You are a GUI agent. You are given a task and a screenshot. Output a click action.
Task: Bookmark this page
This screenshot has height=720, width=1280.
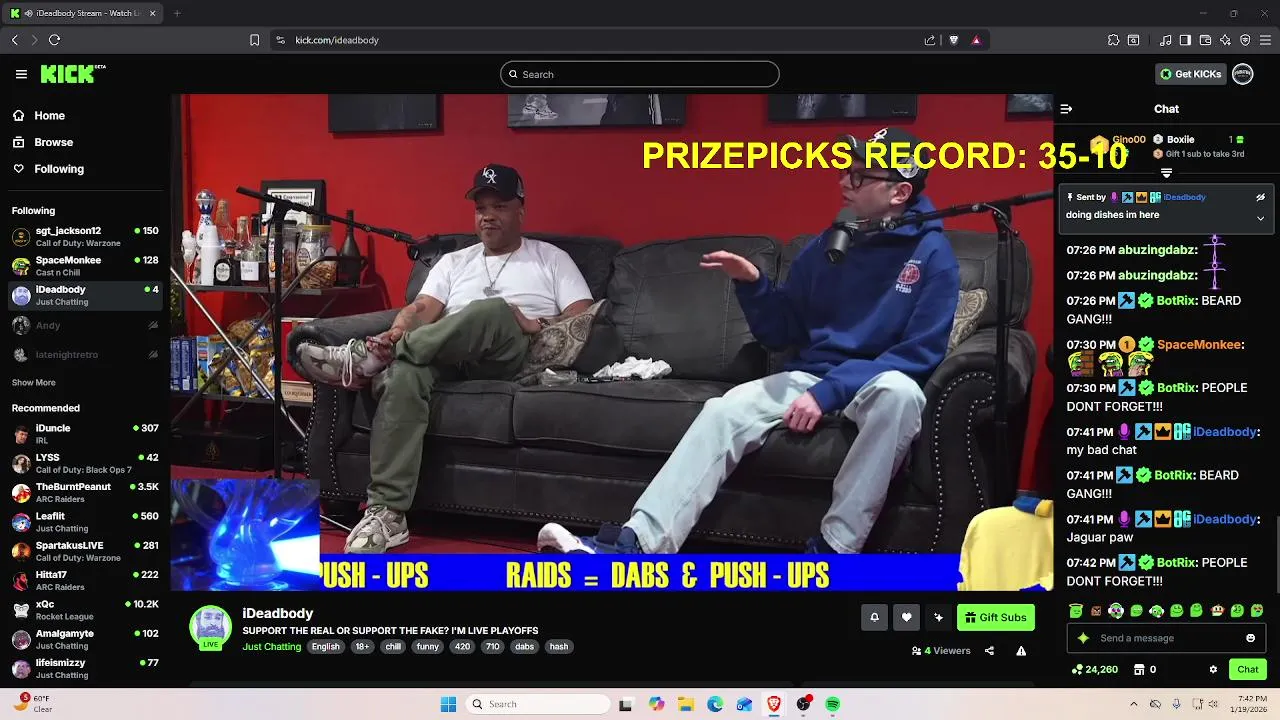coord(254,40)
